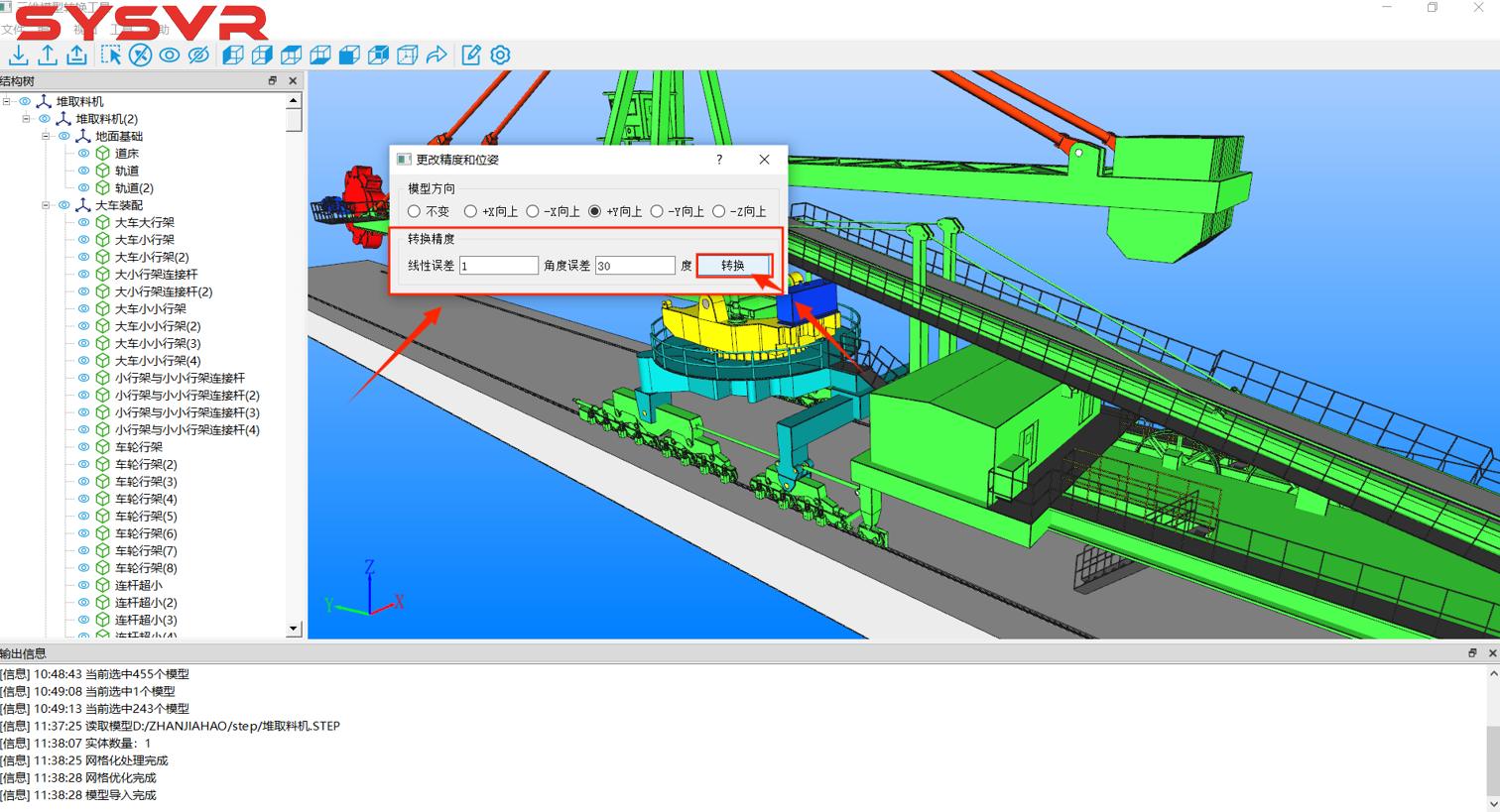The image size is (1500, 812).
Task: Switch to right-face cube view
Action: (x=262, y=56)
